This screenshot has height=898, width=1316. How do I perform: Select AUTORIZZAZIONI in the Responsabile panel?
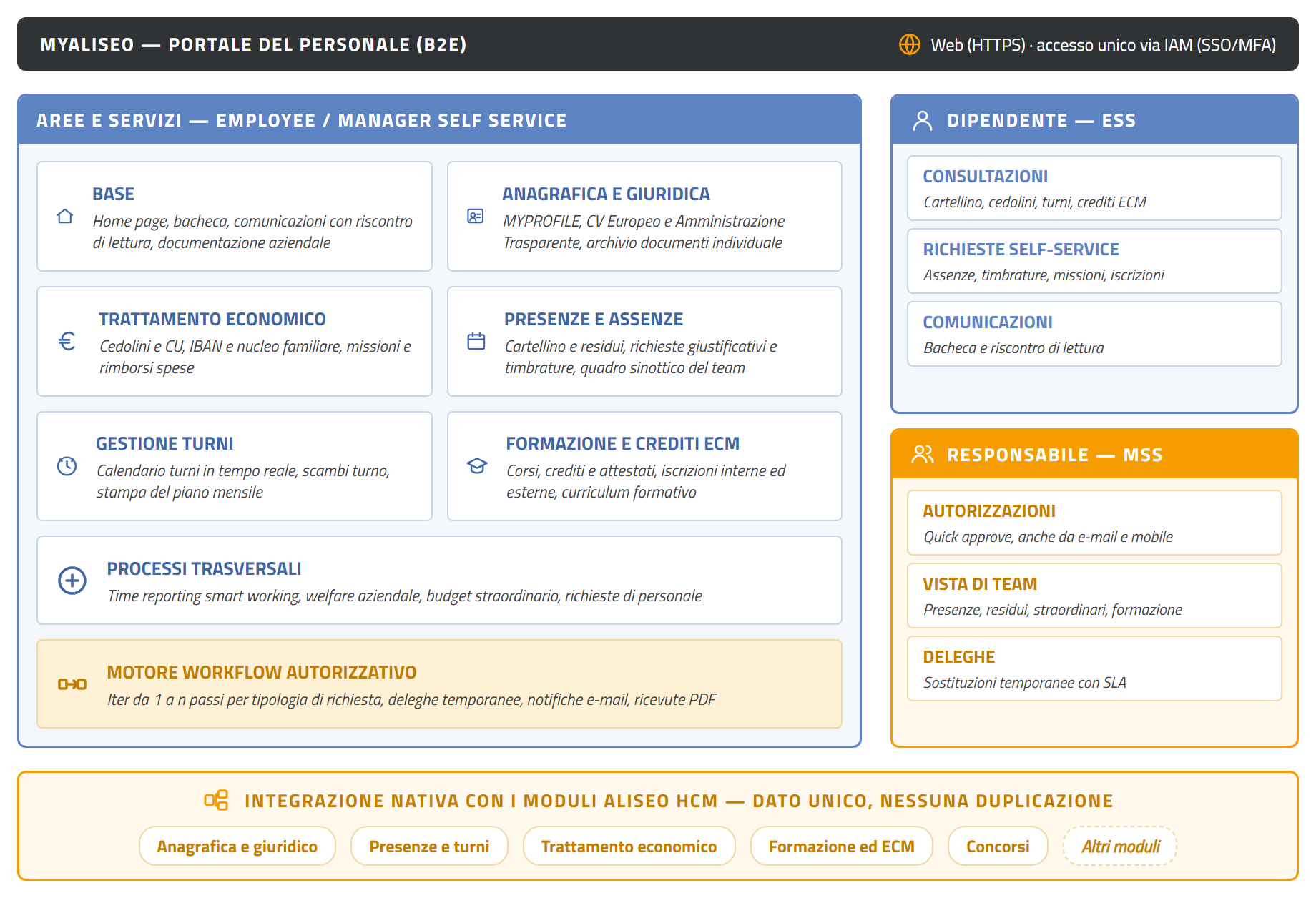[1094, 523]
